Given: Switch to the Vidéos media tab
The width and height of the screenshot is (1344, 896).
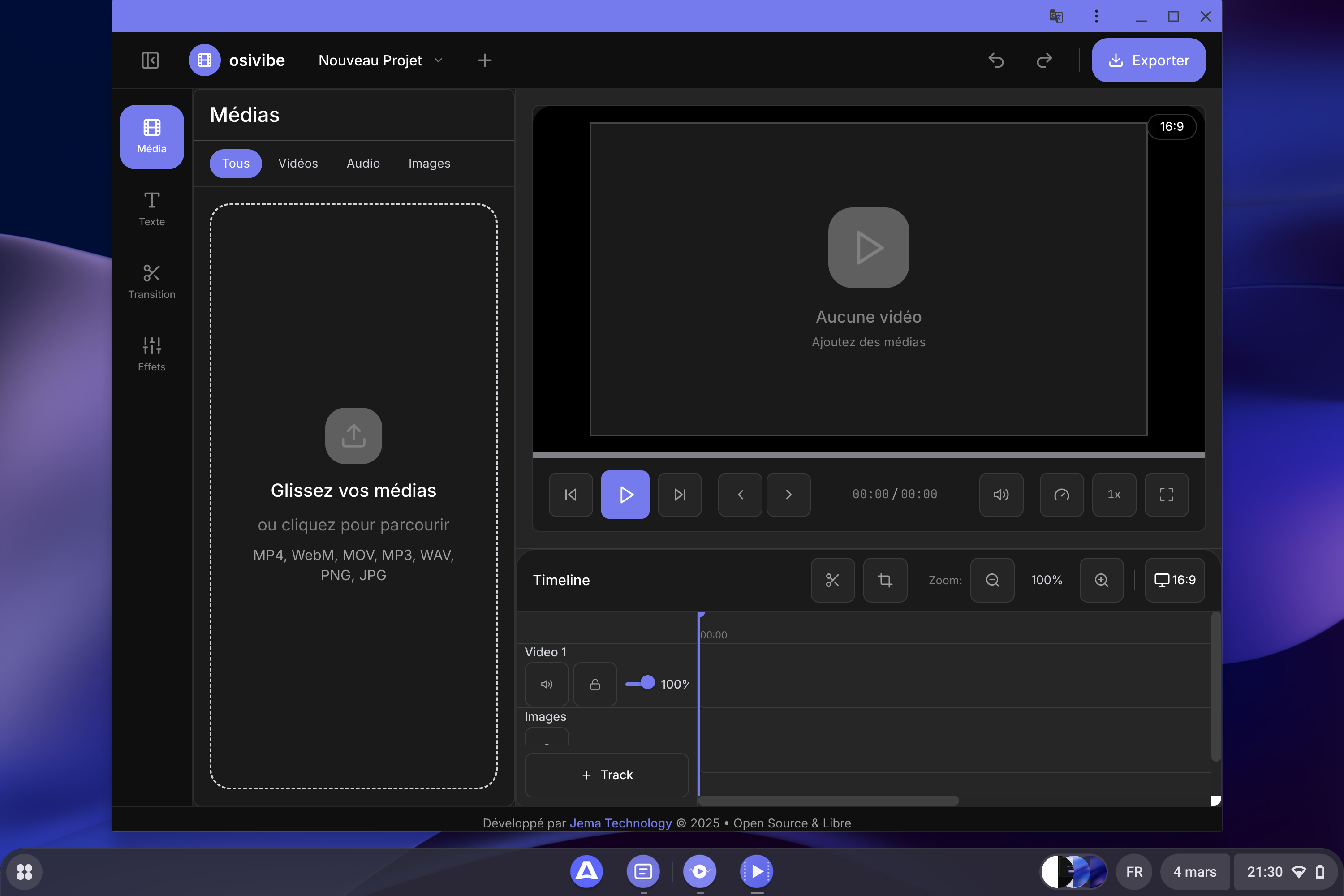Looking at the screenshot, I should click(298, 164).
